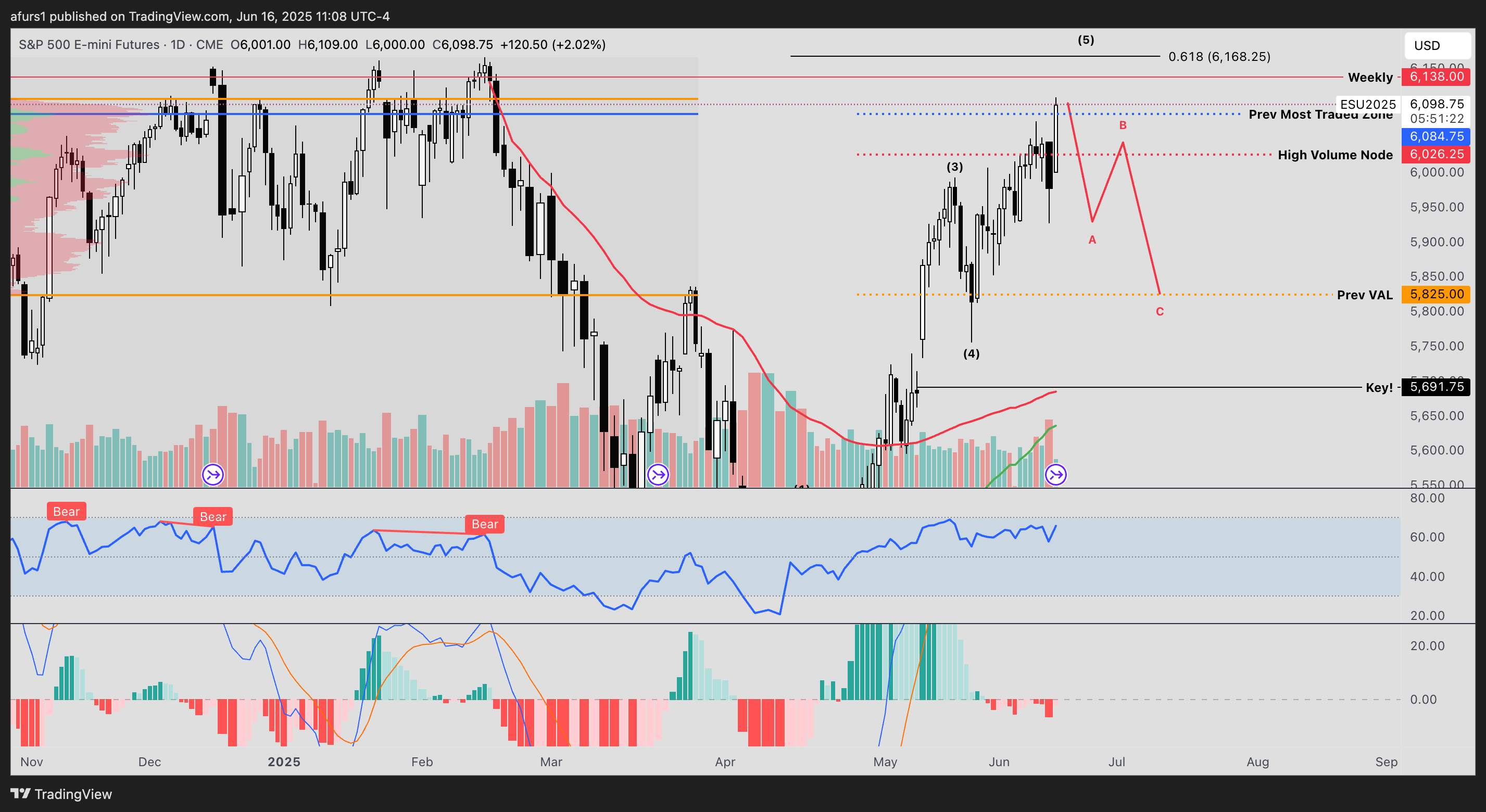The image size is (1486, 812).
Task: Select the red 'B' projection label
Action: click(x=1123, y=125)
